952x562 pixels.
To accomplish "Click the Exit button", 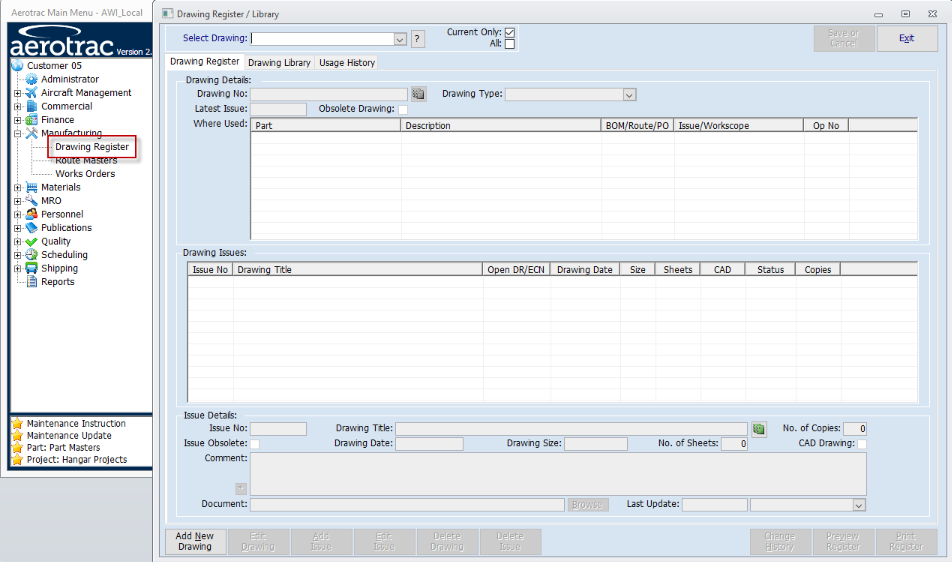I will [906, 39].
